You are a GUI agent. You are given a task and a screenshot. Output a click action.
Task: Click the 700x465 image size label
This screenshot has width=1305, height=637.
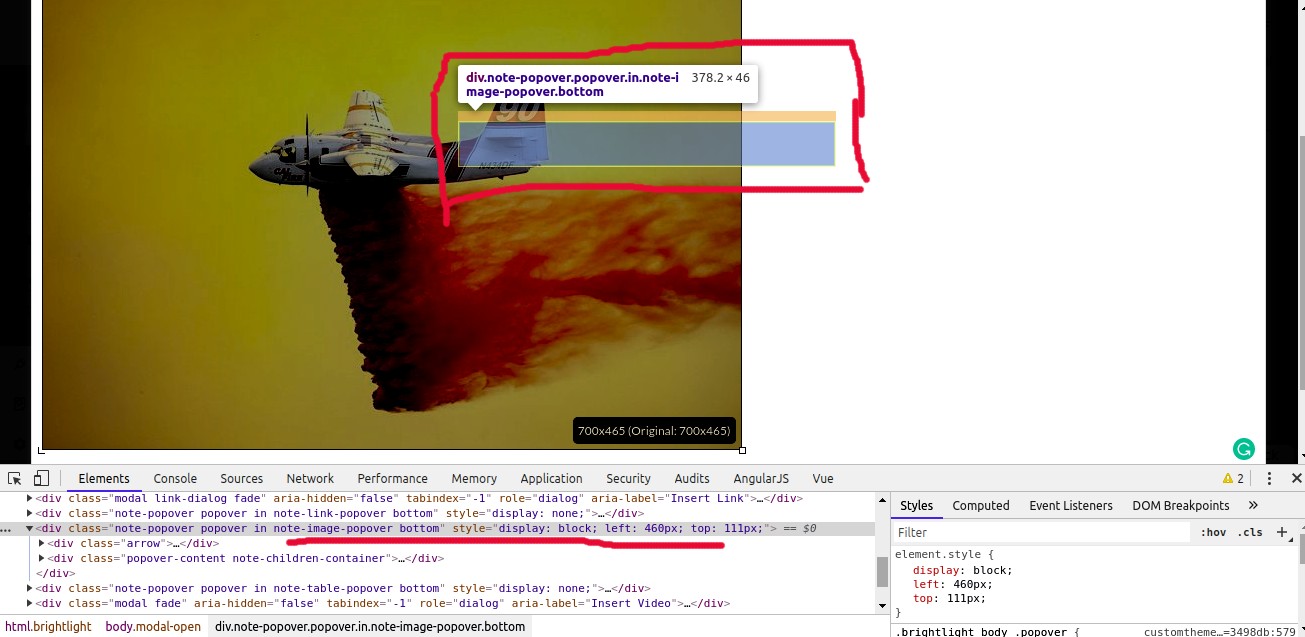click(654, 431)
